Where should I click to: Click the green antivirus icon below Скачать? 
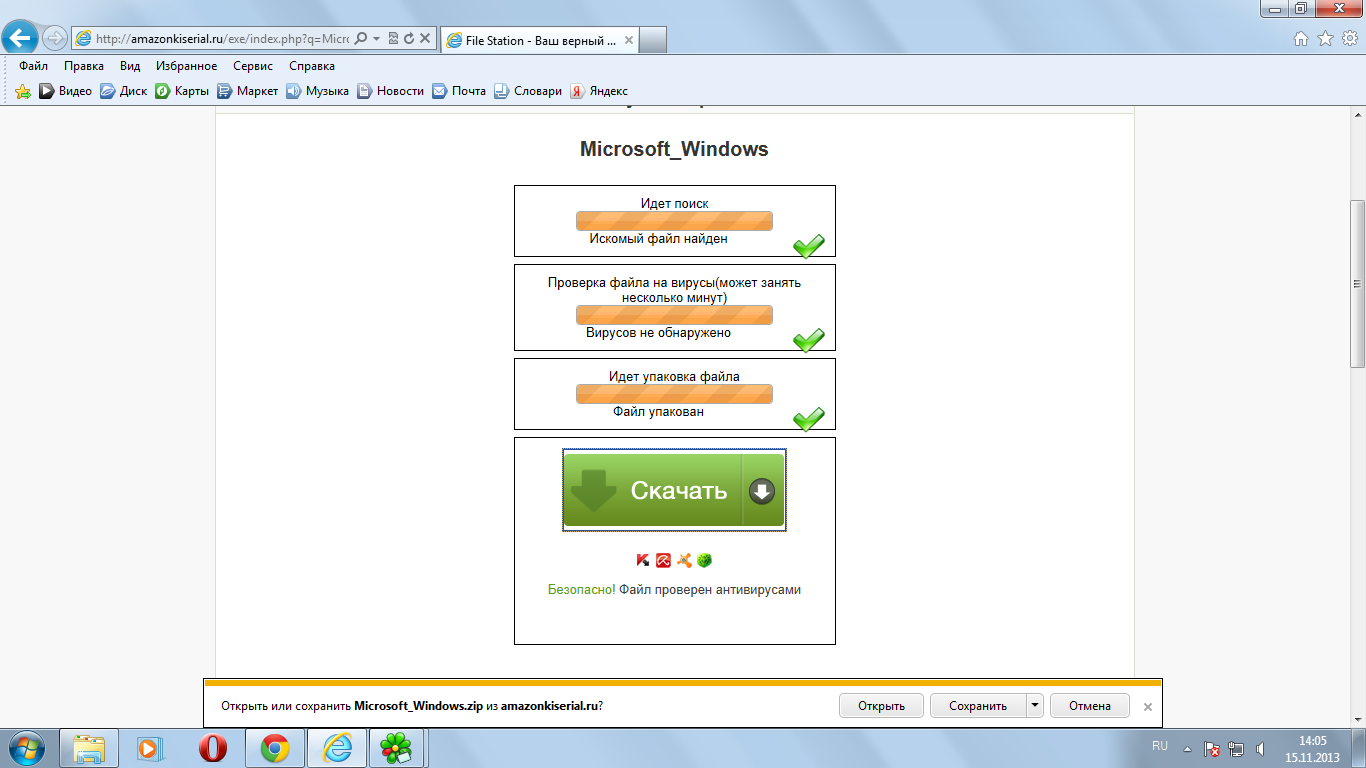704,560
